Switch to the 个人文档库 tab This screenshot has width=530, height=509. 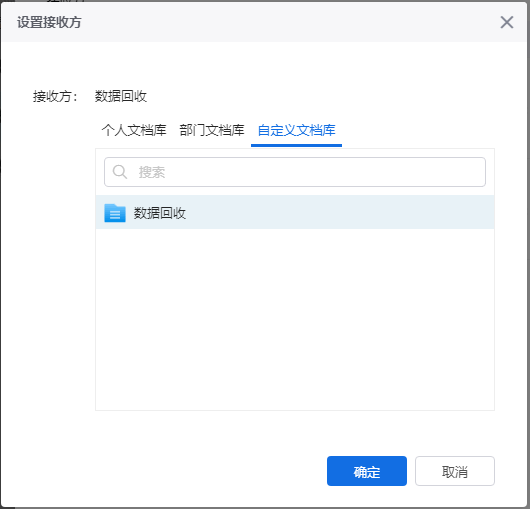(134, 130)
